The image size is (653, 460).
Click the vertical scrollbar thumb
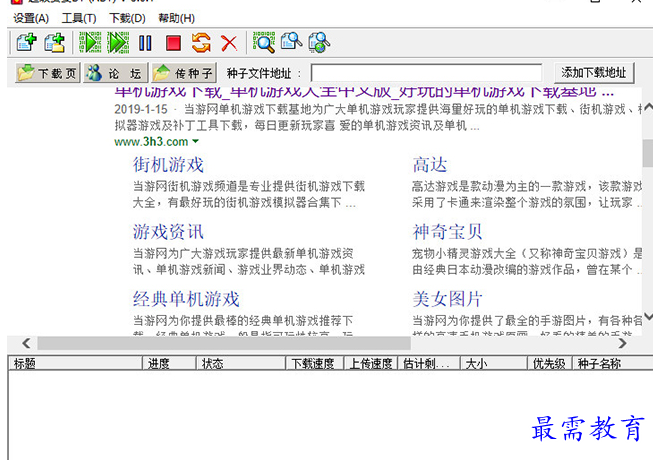point(648,153)
